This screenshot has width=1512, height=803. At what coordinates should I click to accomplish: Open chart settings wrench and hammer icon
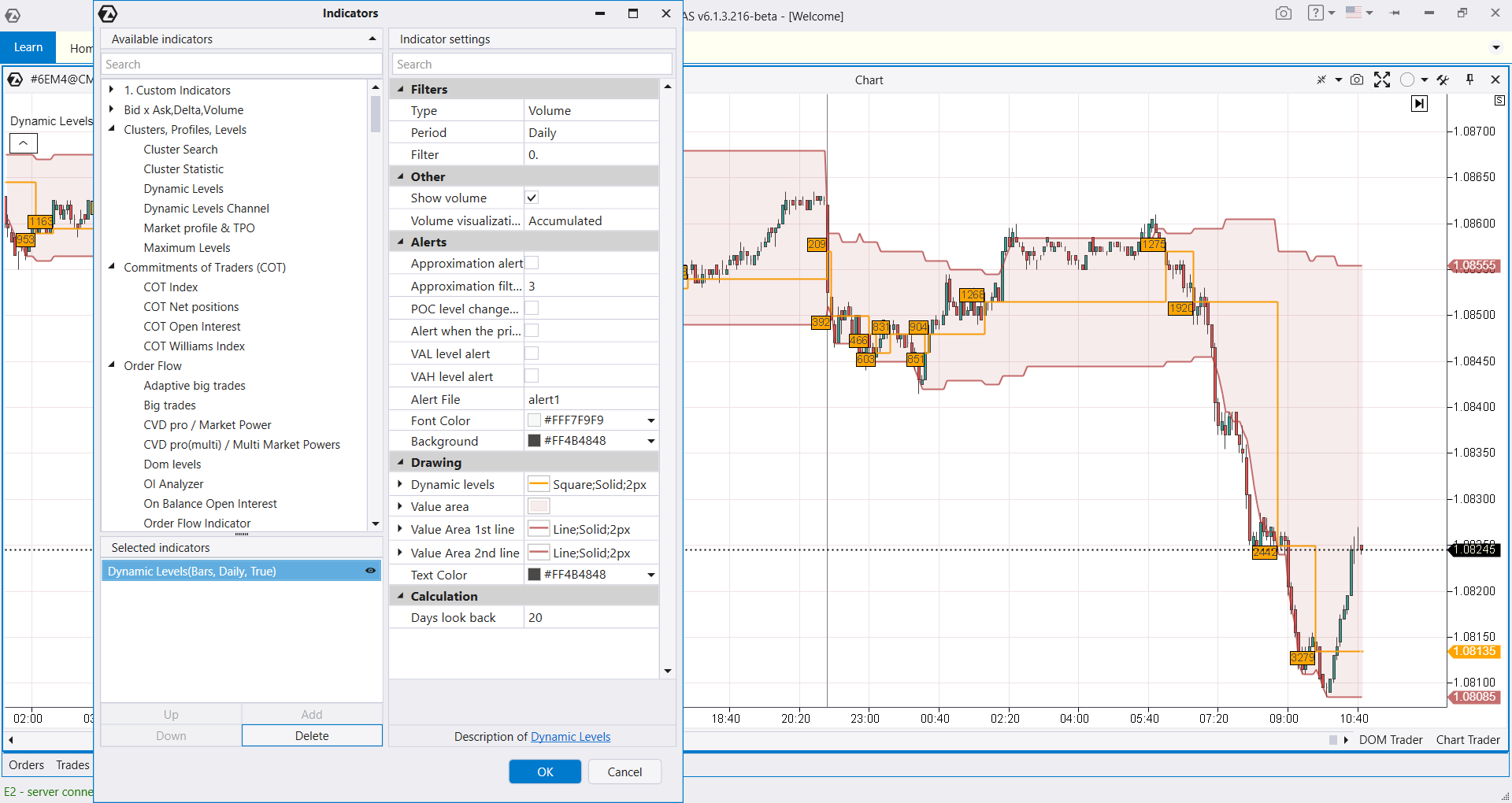tap(1443, 80)
